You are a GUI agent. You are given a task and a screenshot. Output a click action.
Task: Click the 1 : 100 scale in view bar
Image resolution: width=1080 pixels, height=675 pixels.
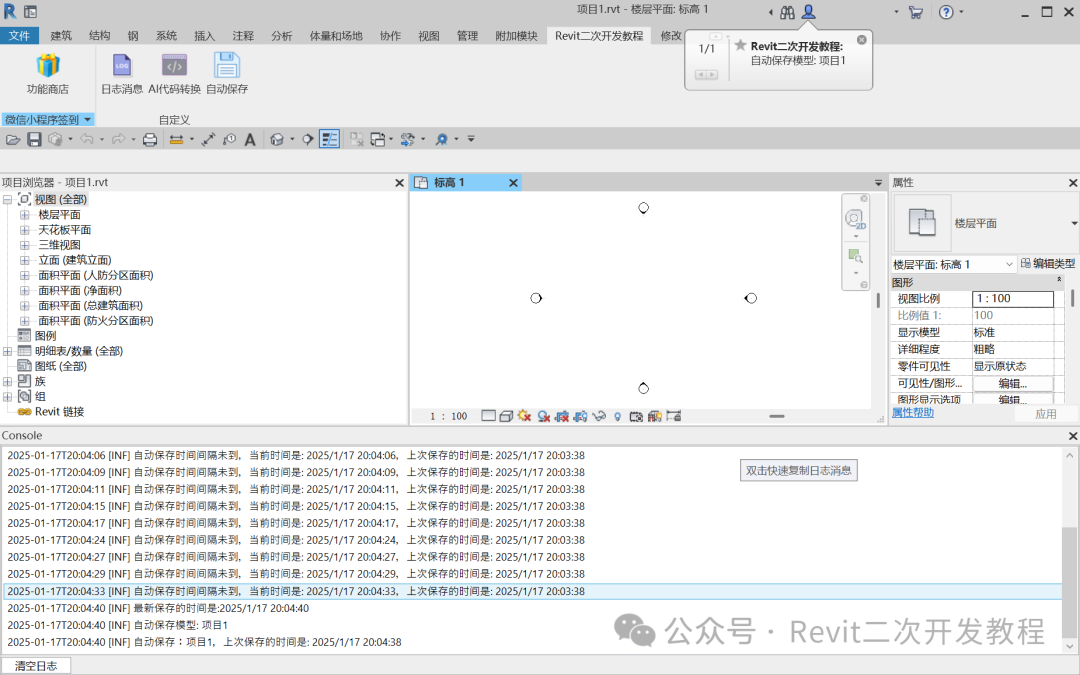(448, 416)
